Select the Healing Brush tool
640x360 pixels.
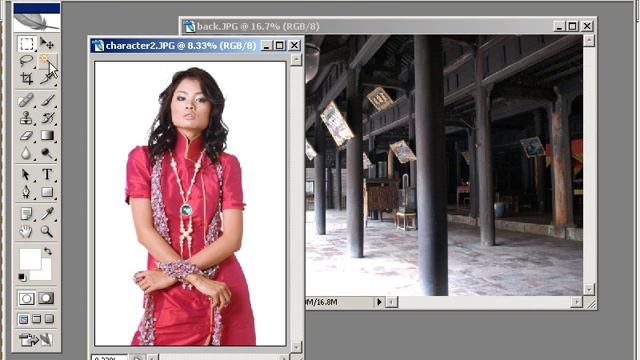[x=26, y=100]
